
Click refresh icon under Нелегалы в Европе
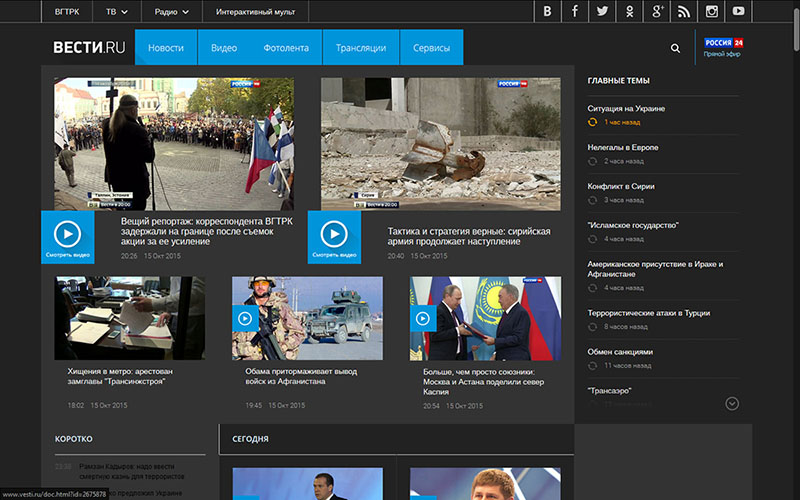coord(592,161)
